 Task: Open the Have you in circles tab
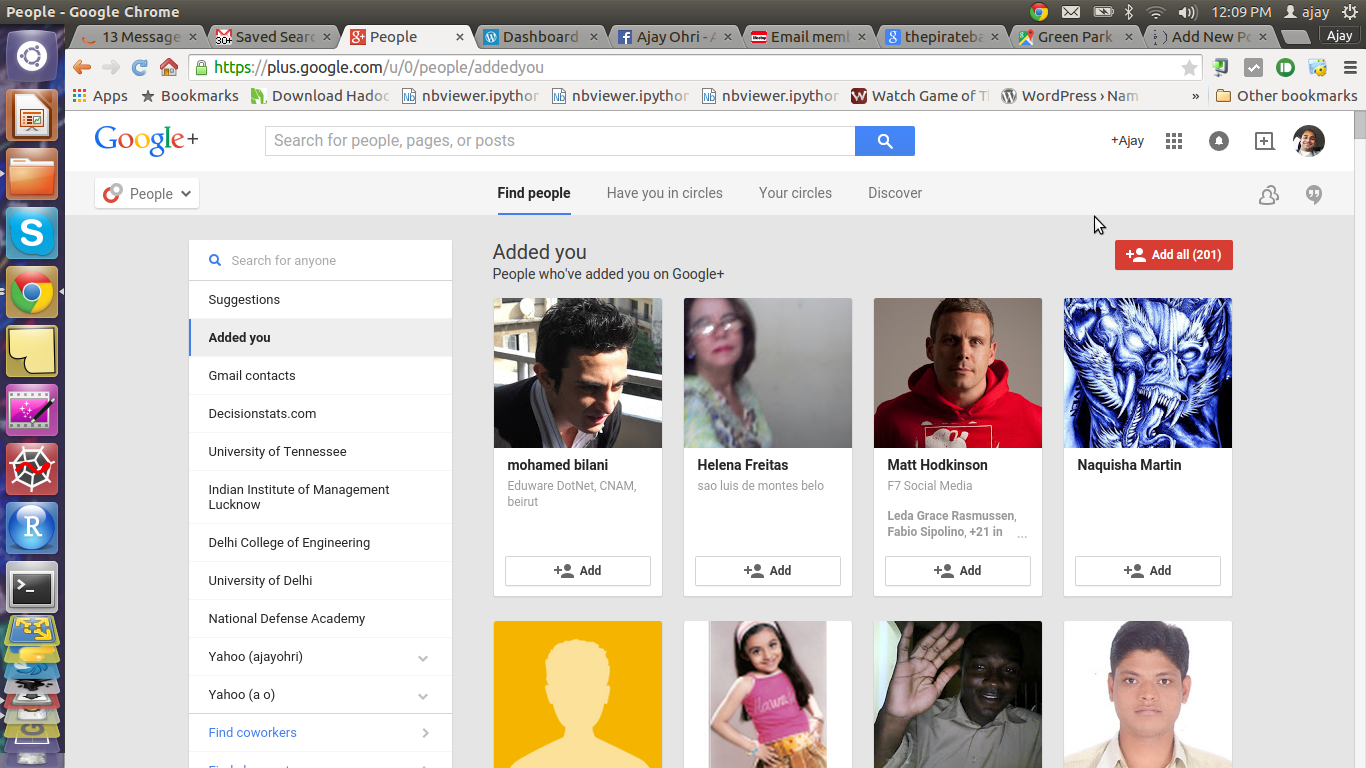664,193
